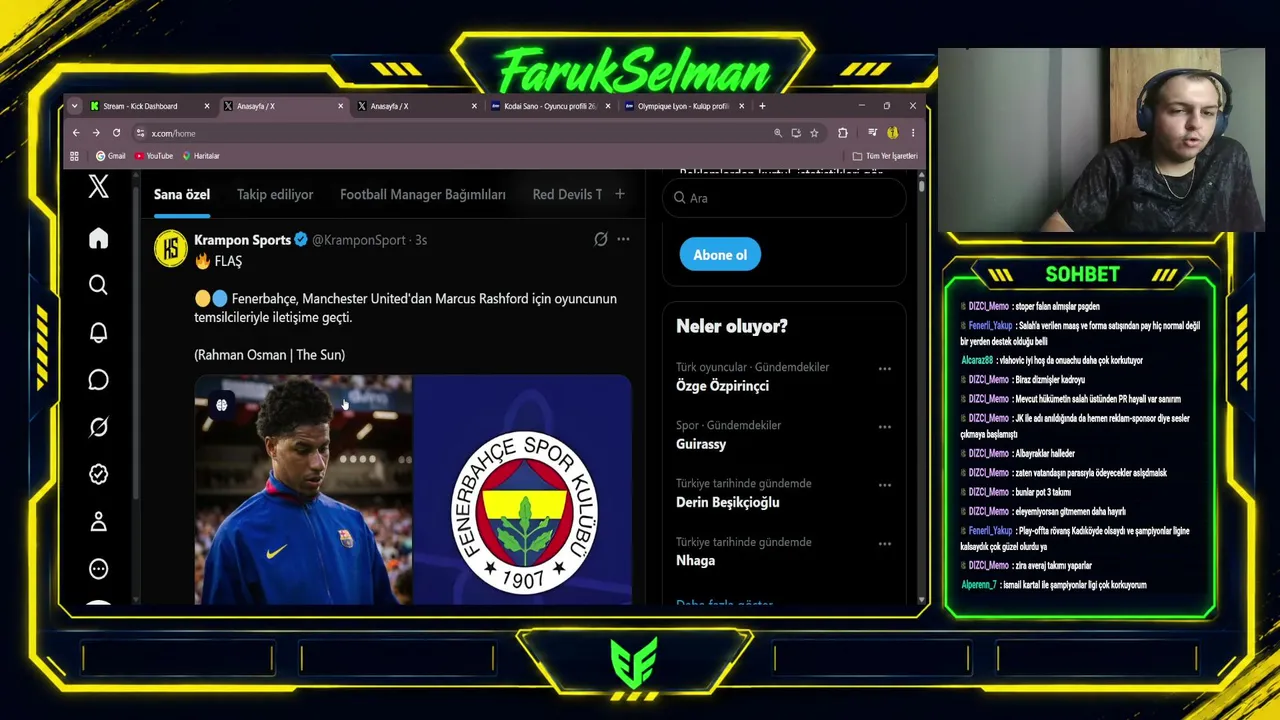
Task: Open the Derin Beşikçioğlu trending topic
Action: pyautogui.click(x=727, y=502)
